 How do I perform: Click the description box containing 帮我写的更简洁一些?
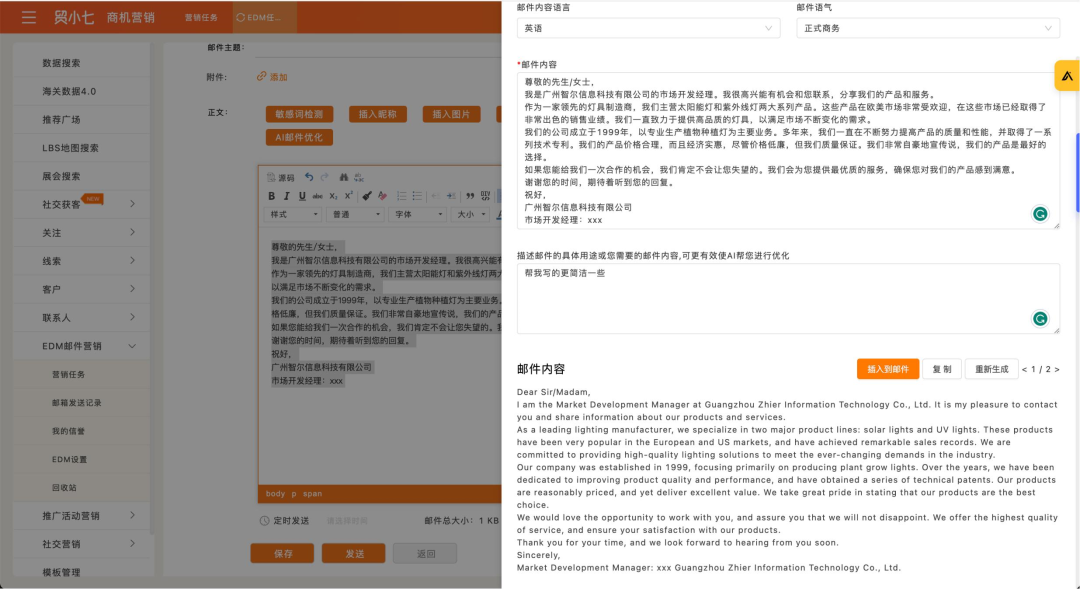tap(788, 298)
